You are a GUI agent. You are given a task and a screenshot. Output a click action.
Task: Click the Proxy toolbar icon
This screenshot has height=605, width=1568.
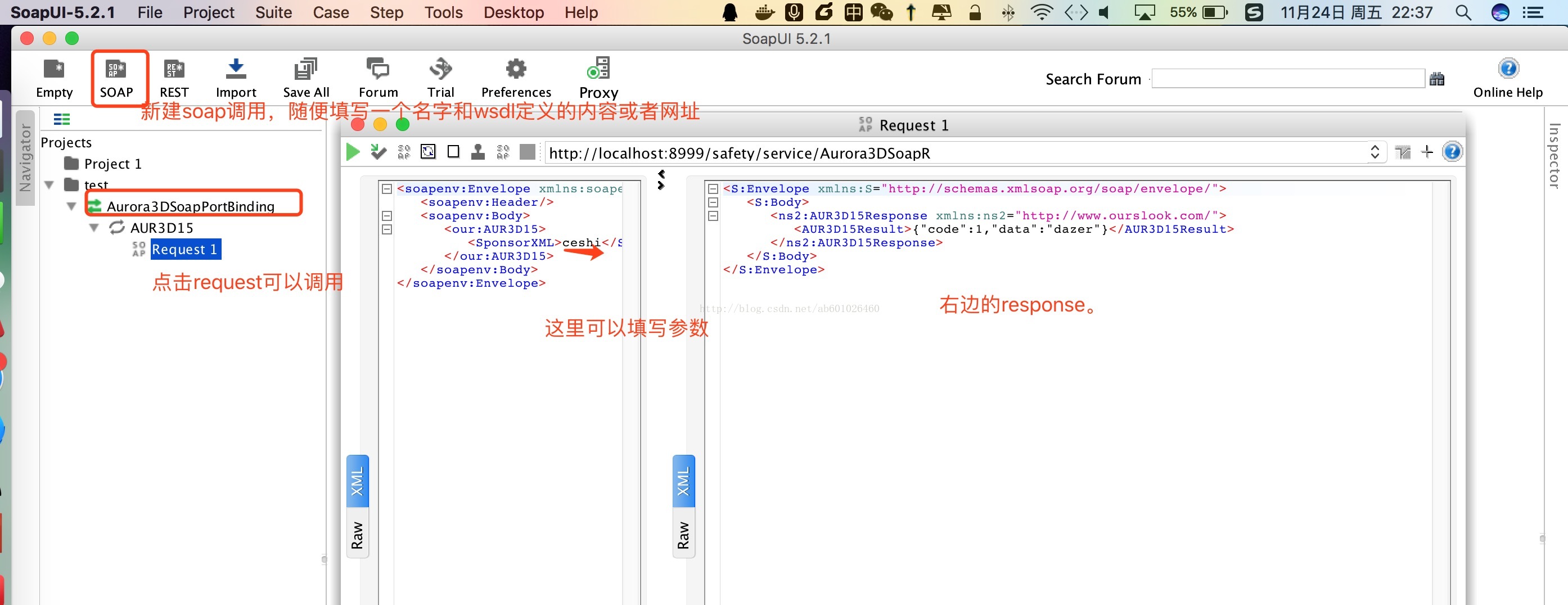pos(598,78)
